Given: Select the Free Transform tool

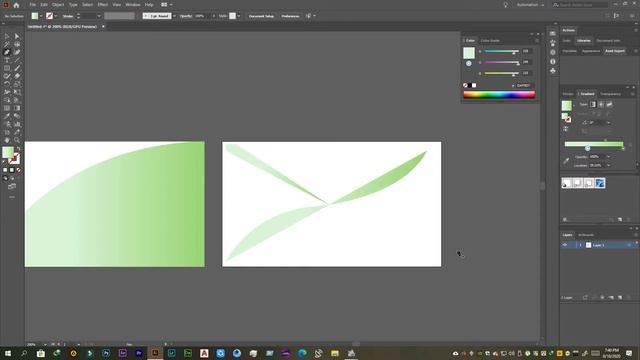Looking at the screenshot, I should click(17, 92).
